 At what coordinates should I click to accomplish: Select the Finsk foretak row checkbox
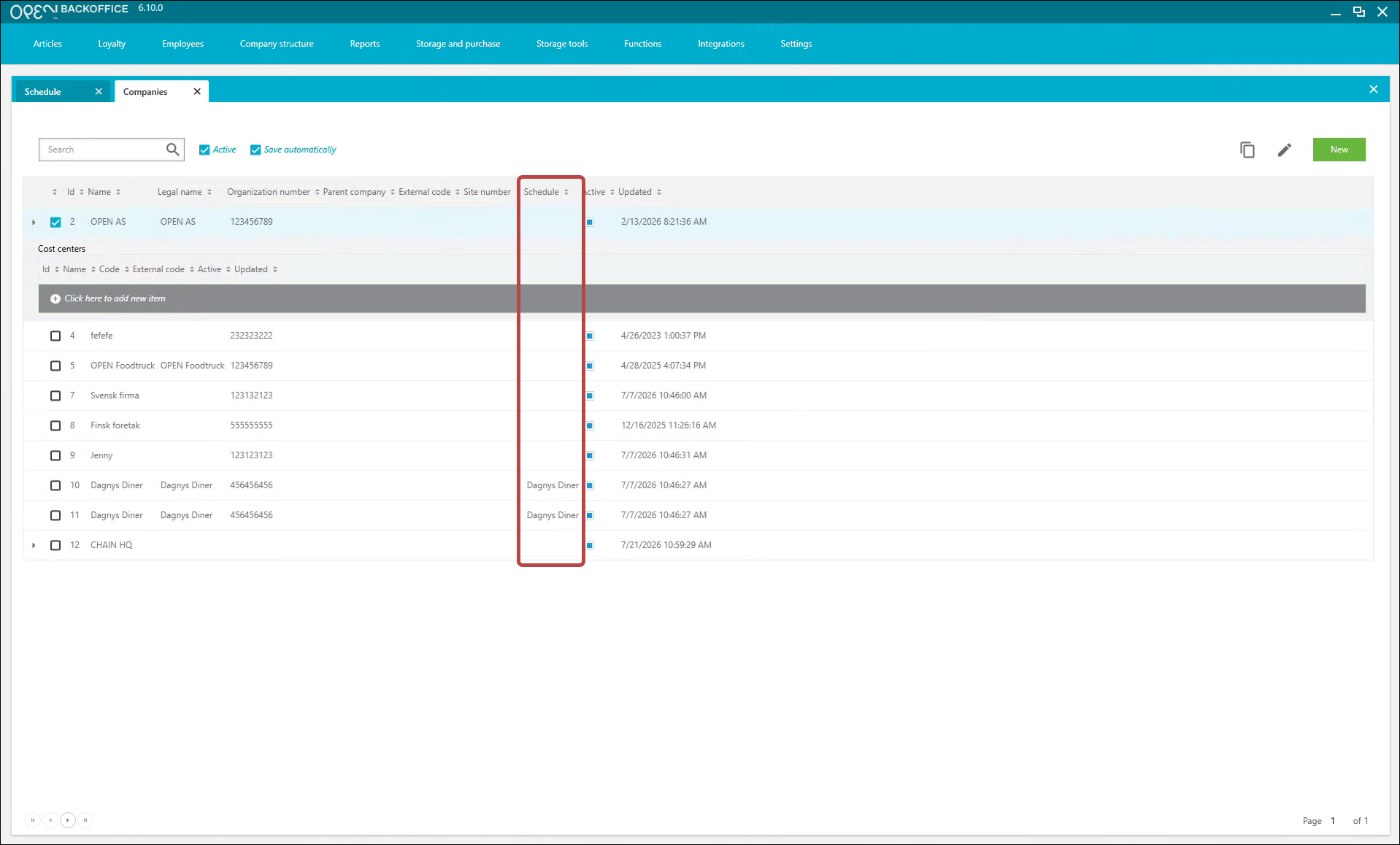[x=55, y=425]
